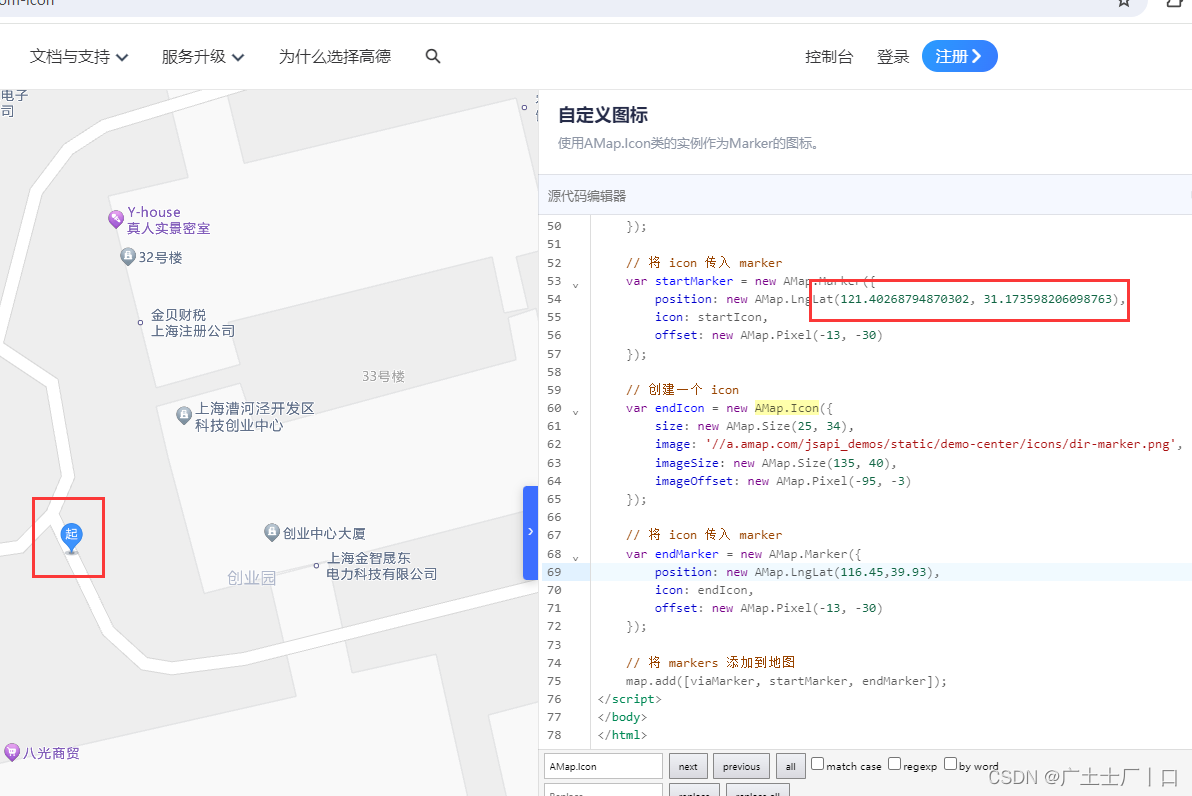1192x796 pixels.
Task: Click the '// 创建一个 icon' comment on line 59
Action: [683, 390]
